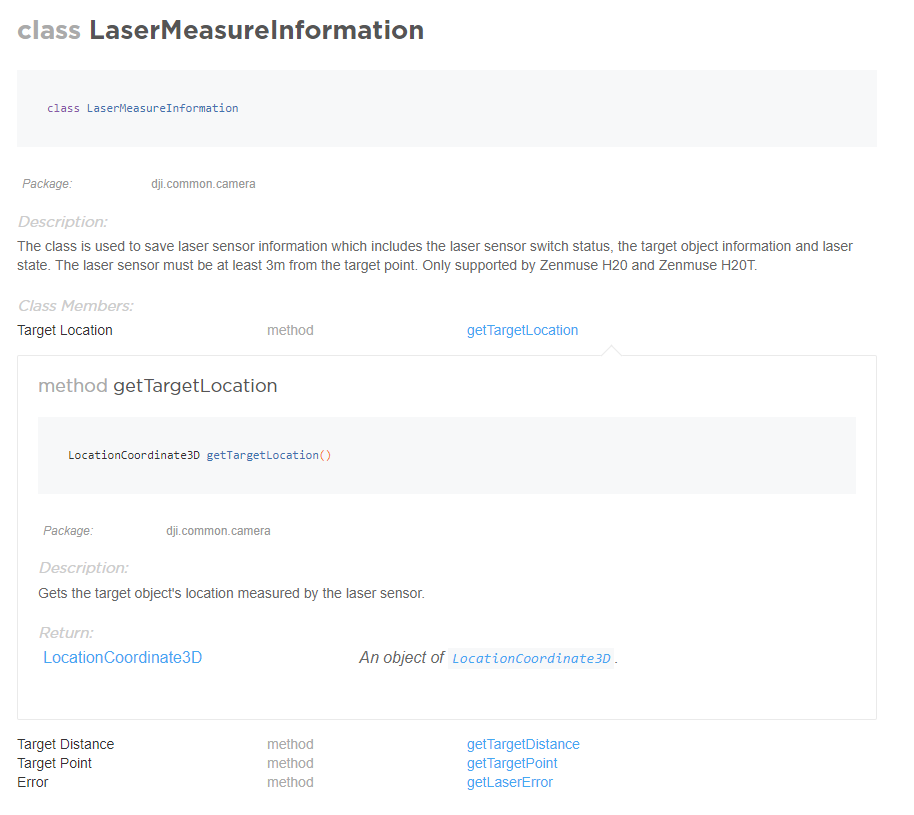Viewport: 914px width, 815px height.
Task: Open LocationCoordinate3D link under Return heading
Action: click(122, 658)
